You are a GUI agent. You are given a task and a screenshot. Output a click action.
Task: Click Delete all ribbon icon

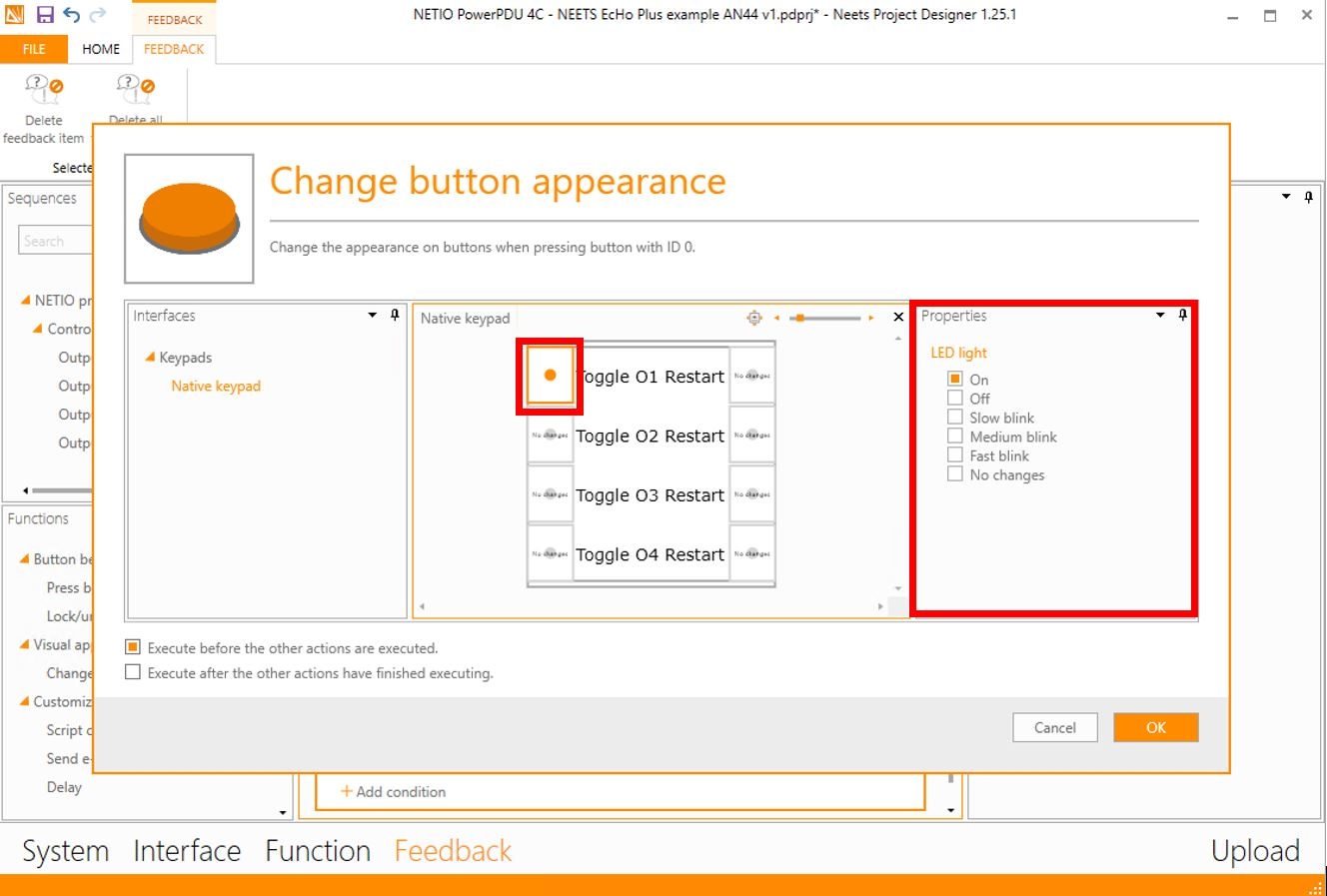pyautogui.click(x=136, y=90)
